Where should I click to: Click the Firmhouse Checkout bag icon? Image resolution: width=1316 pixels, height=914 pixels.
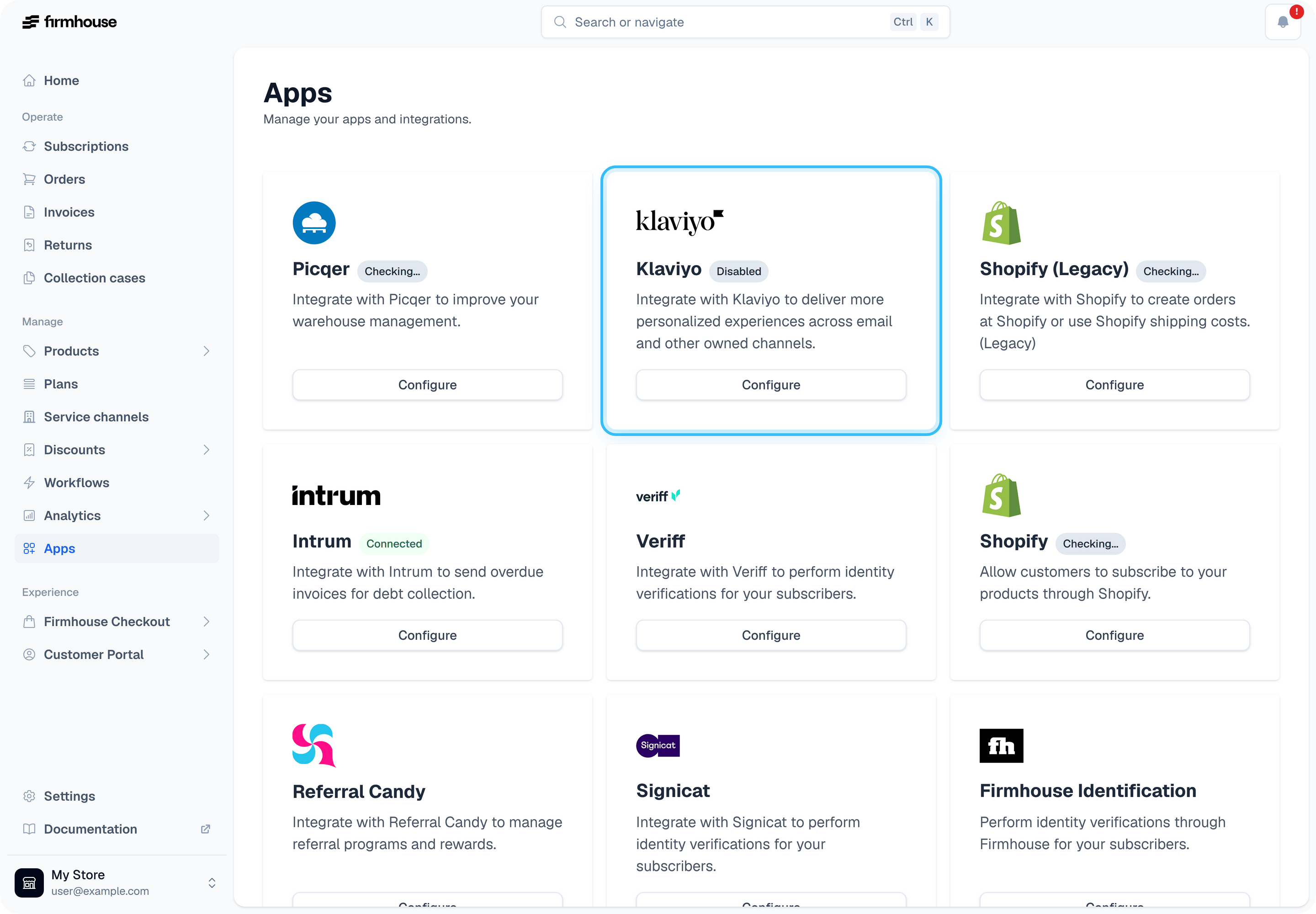(x=29, y=622)
